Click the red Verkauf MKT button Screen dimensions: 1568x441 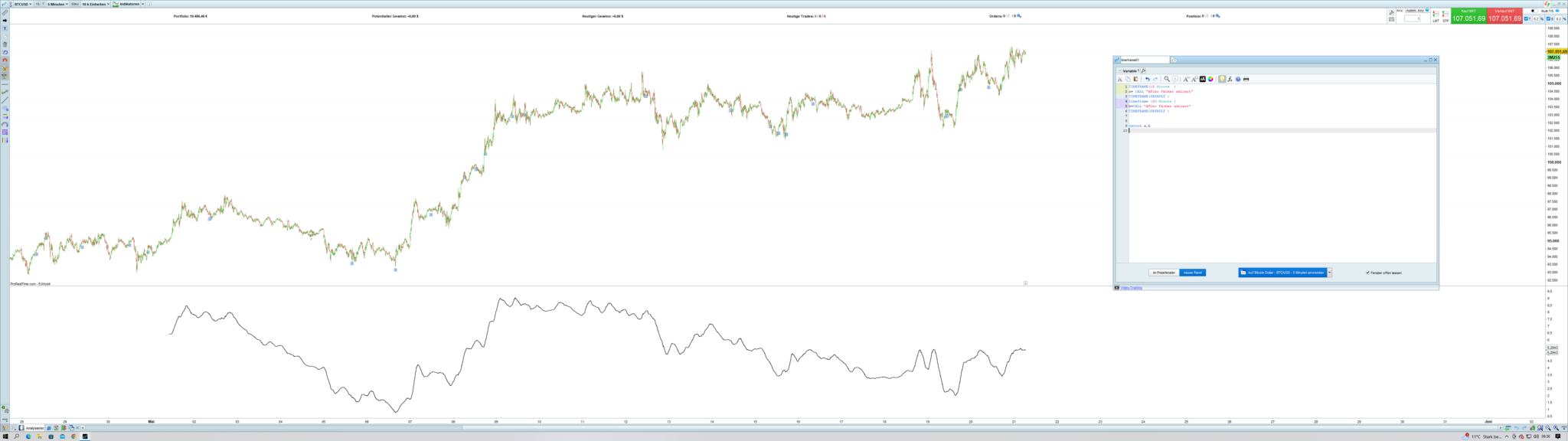[x=1504, y=16]
